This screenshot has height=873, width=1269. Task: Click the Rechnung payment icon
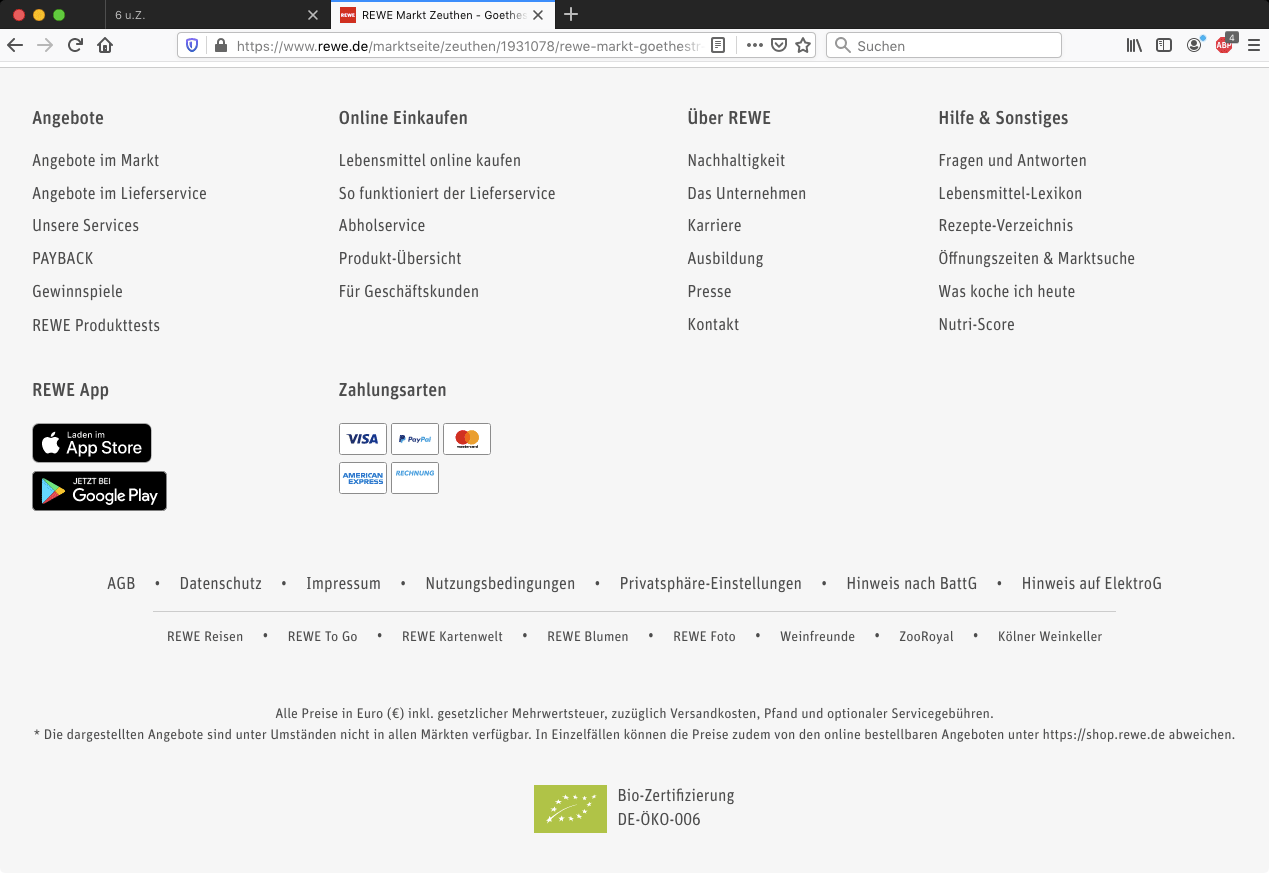tap(415, 478)
